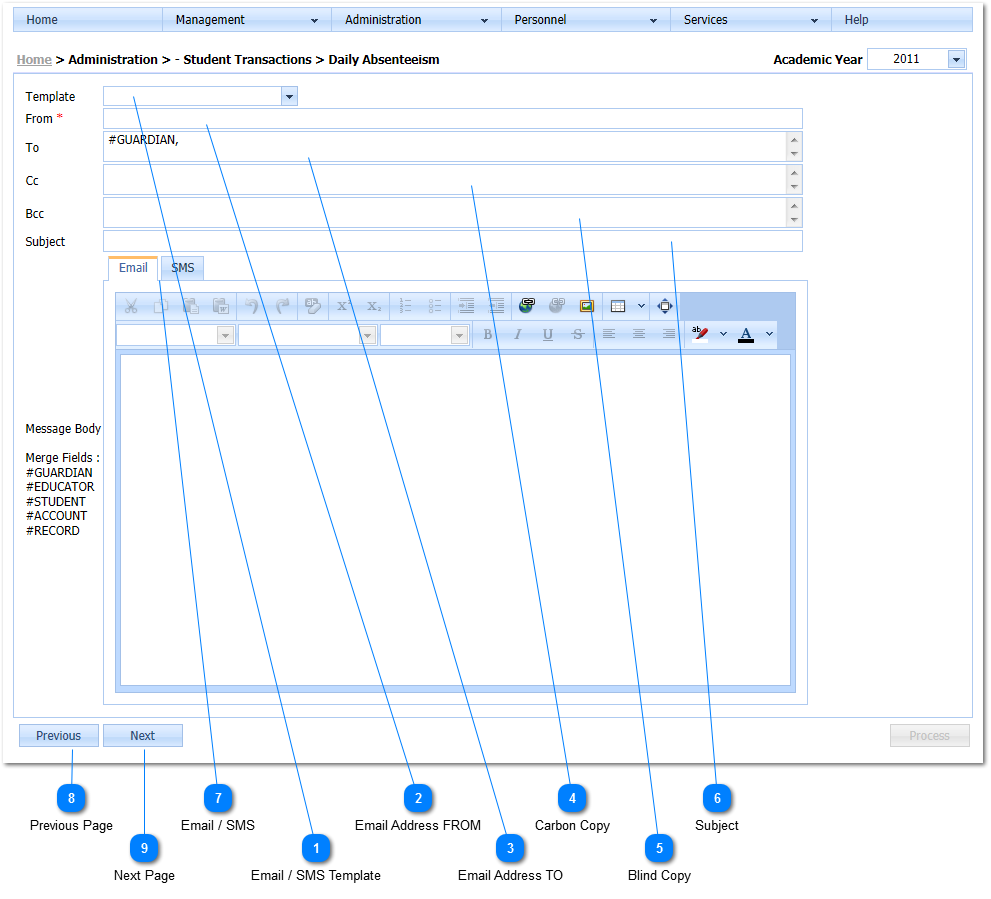Align text center
991x899 pixels.
(x=639, y=334)
